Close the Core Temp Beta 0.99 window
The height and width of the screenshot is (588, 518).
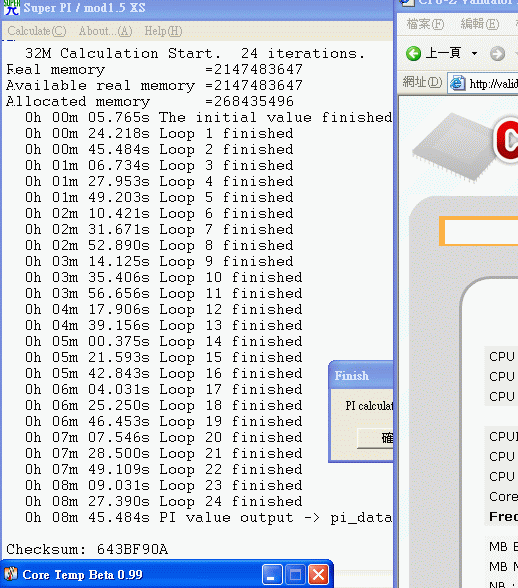[x=318, y=574]
